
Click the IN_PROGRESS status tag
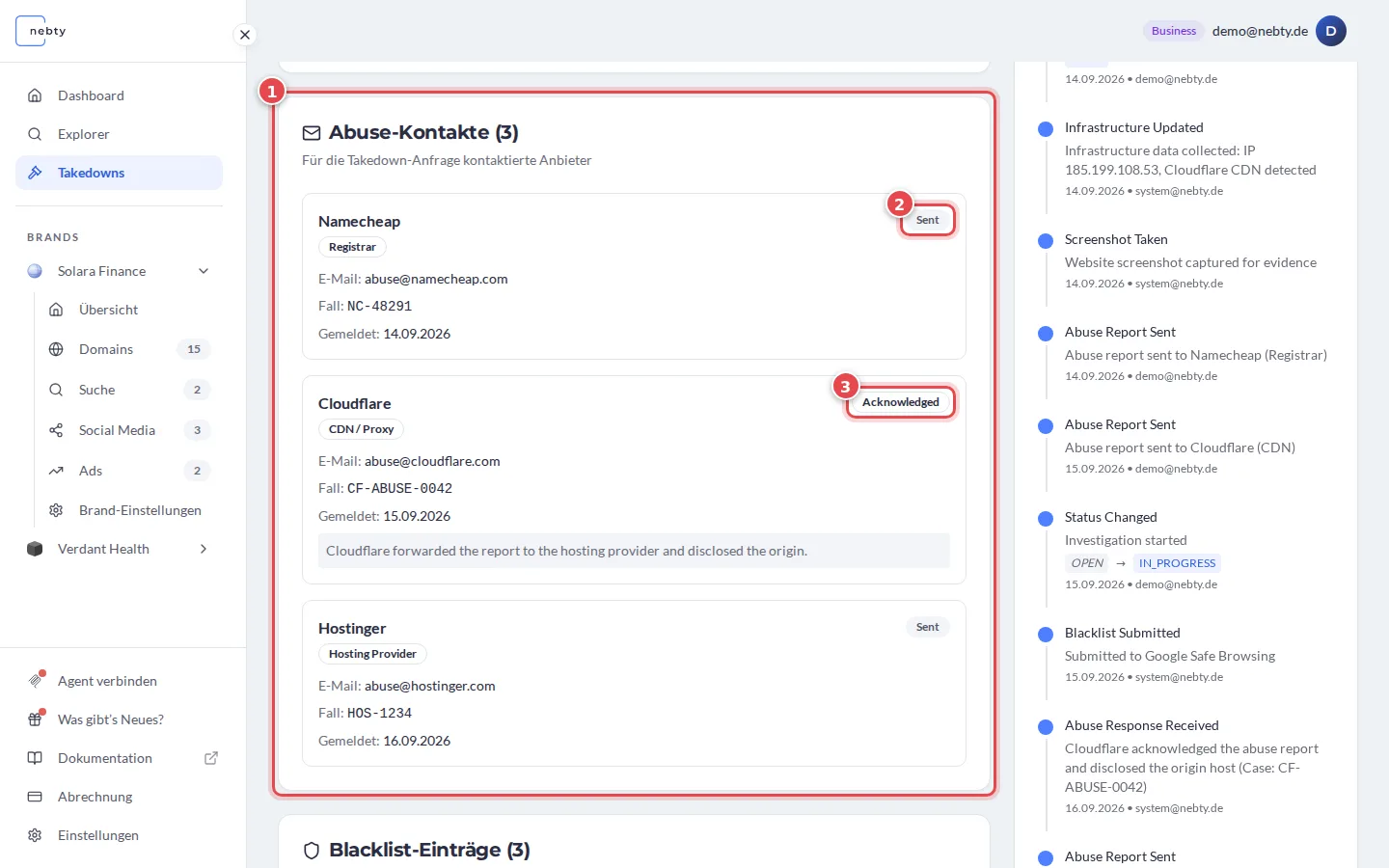pyautogui.click(x=1177, y=563)
